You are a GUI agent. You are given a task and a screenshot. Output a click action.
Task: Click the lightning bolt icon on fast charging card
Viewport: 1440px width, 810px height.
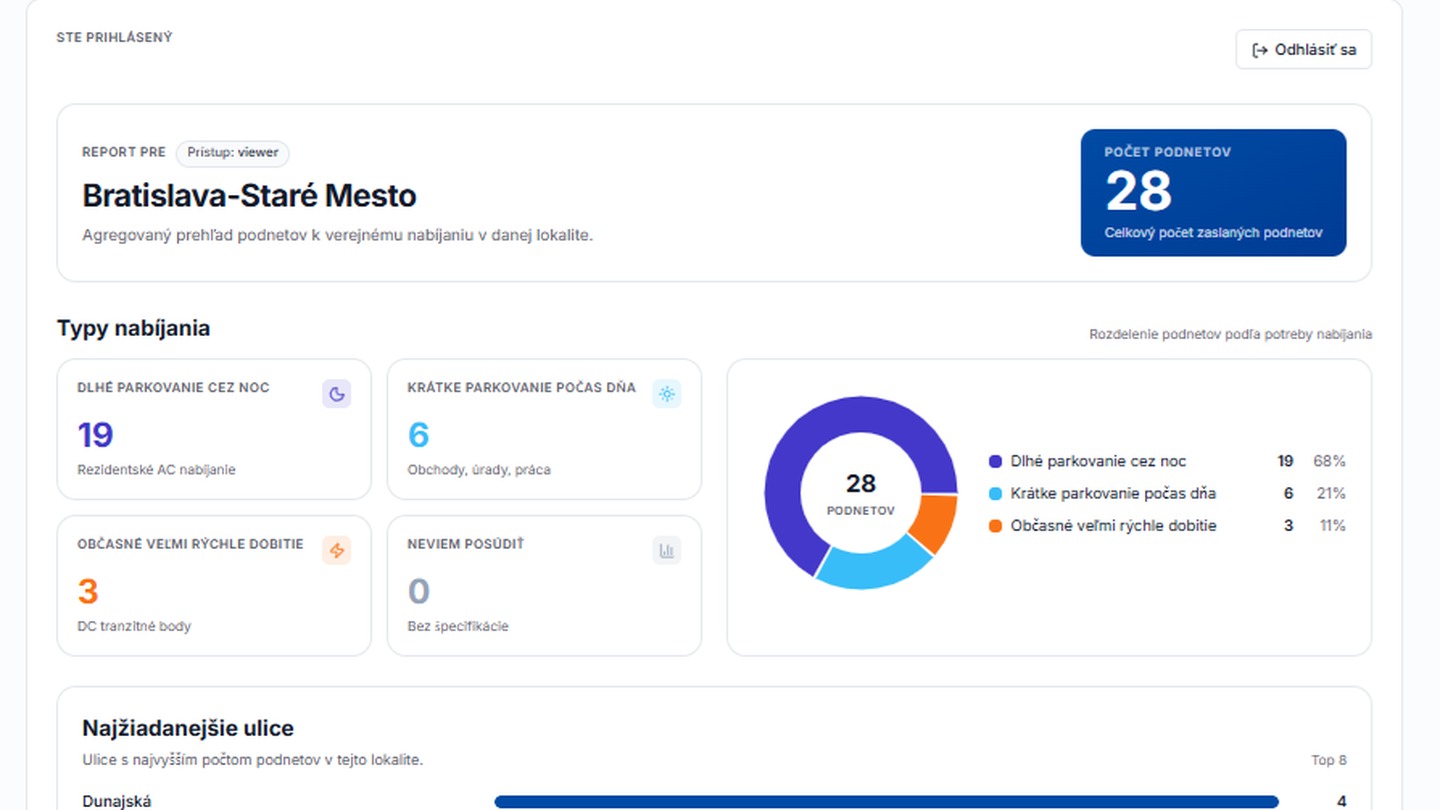pos(337,550)
